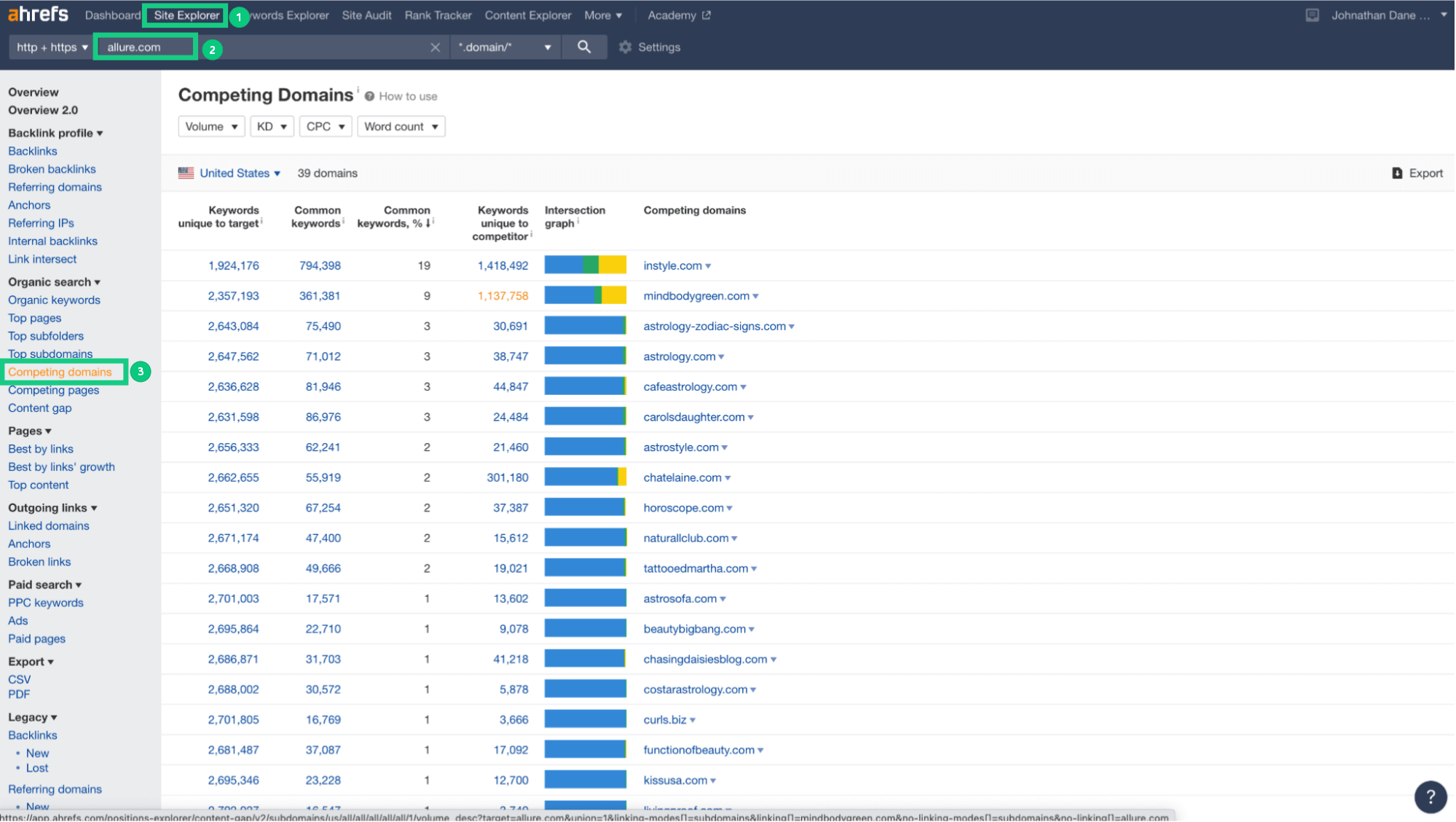Image resolution: width=1456 pixels, height=822 pixels.
Task: Open Settings via the gear icon
Action: point(625,47)
